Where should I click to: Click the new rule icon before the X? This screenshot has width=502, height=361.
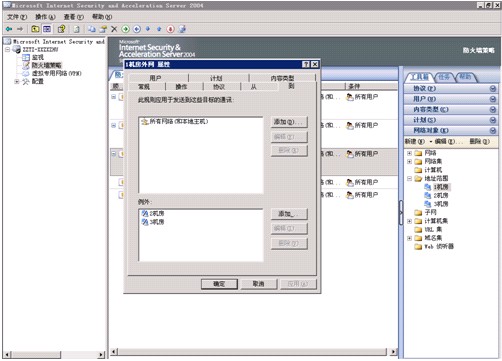click(x=103, y=29)
